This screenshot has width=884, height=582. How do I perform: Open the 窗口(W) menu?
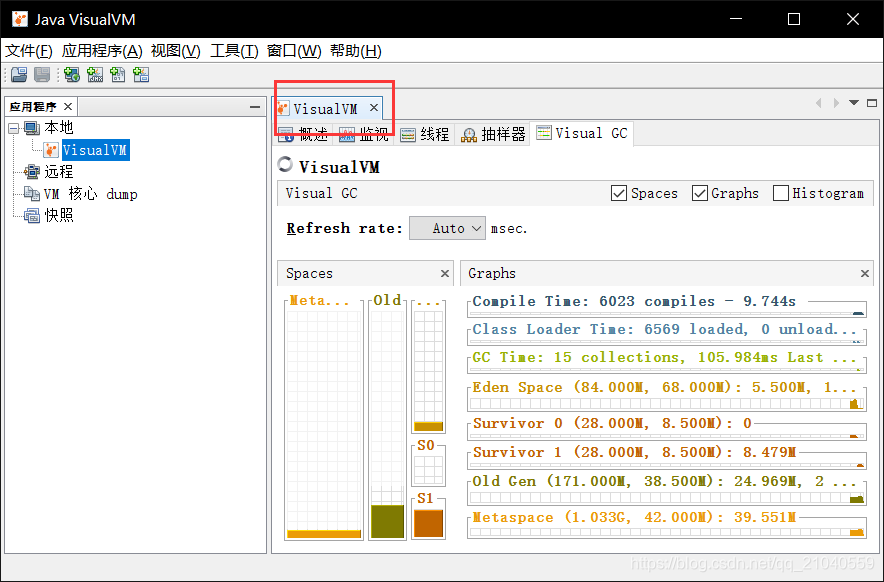click(294, 51)
